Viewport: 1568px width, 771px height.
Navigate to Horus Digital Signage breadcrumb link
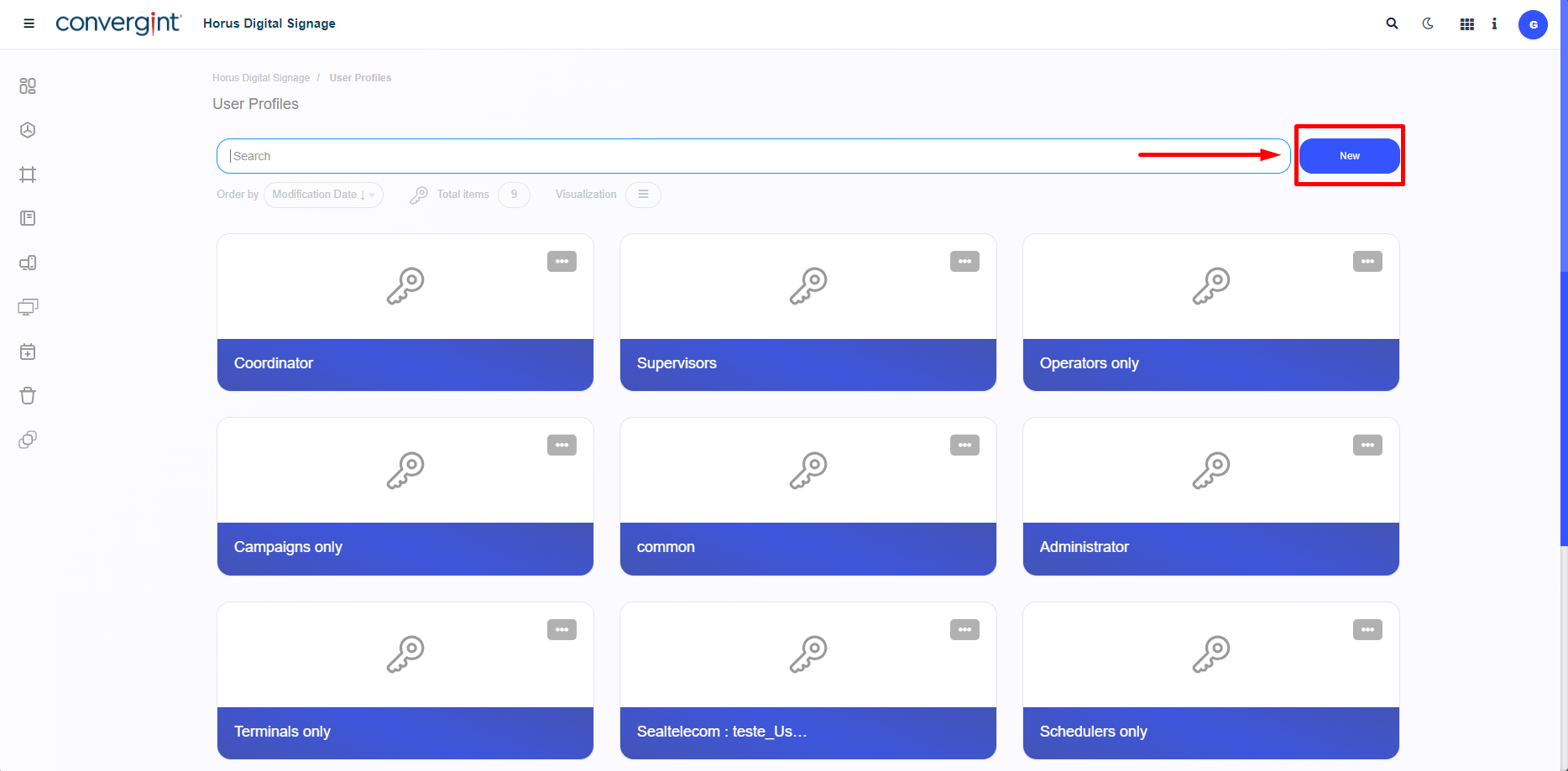260,77
